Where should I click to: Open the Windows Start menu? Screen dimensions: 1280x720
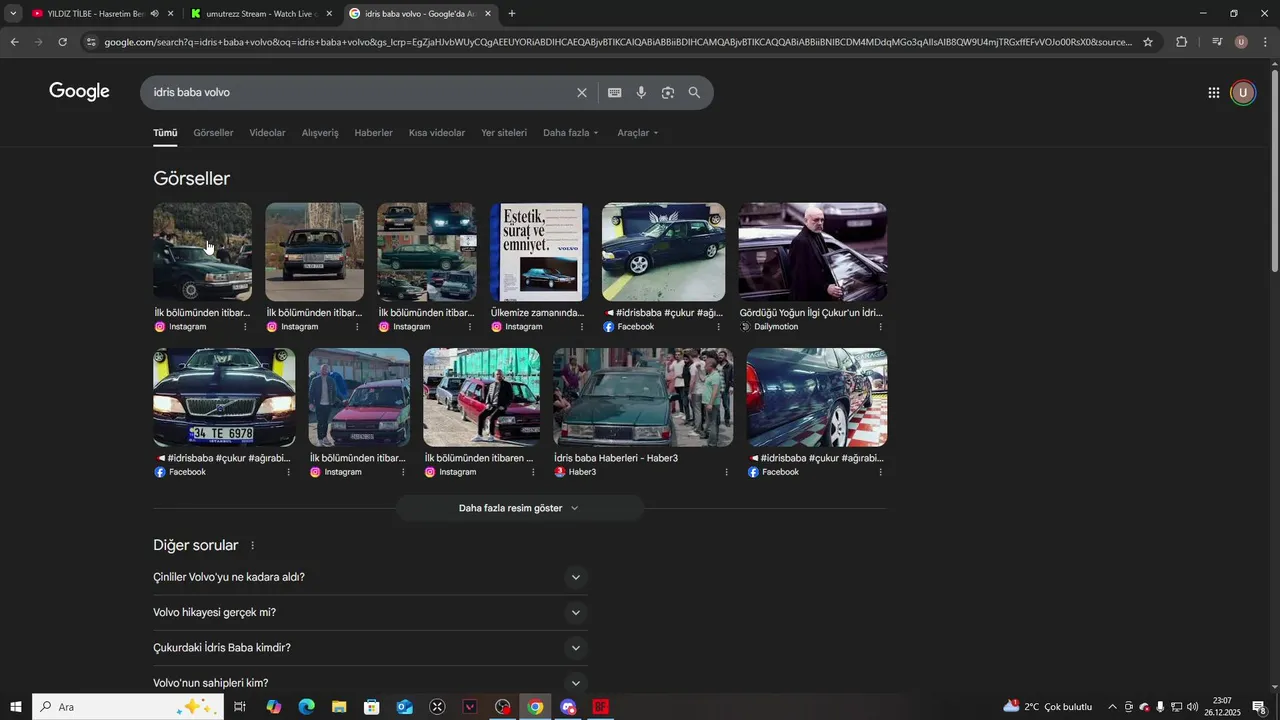[x=15, y=707]
